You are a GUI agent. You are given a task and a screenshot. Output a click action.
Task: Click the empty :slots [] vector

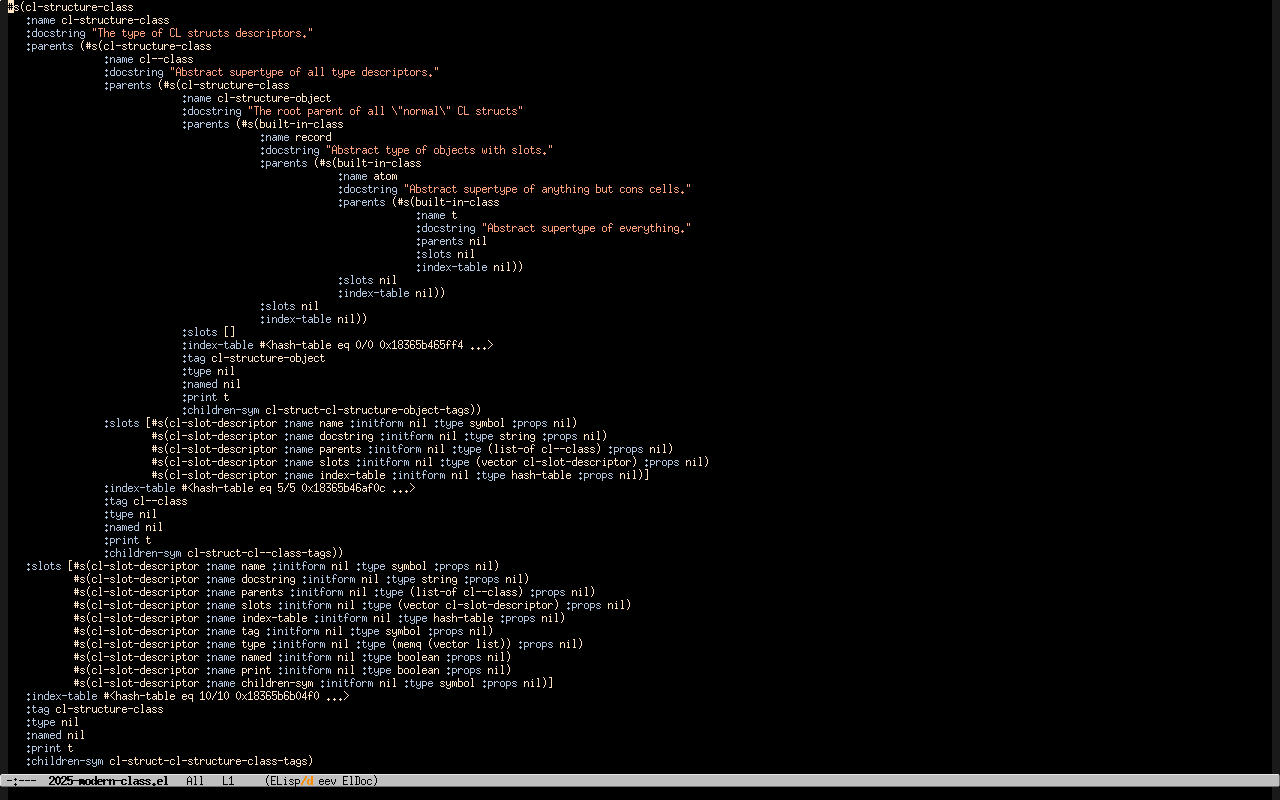[x=229, y=332]
